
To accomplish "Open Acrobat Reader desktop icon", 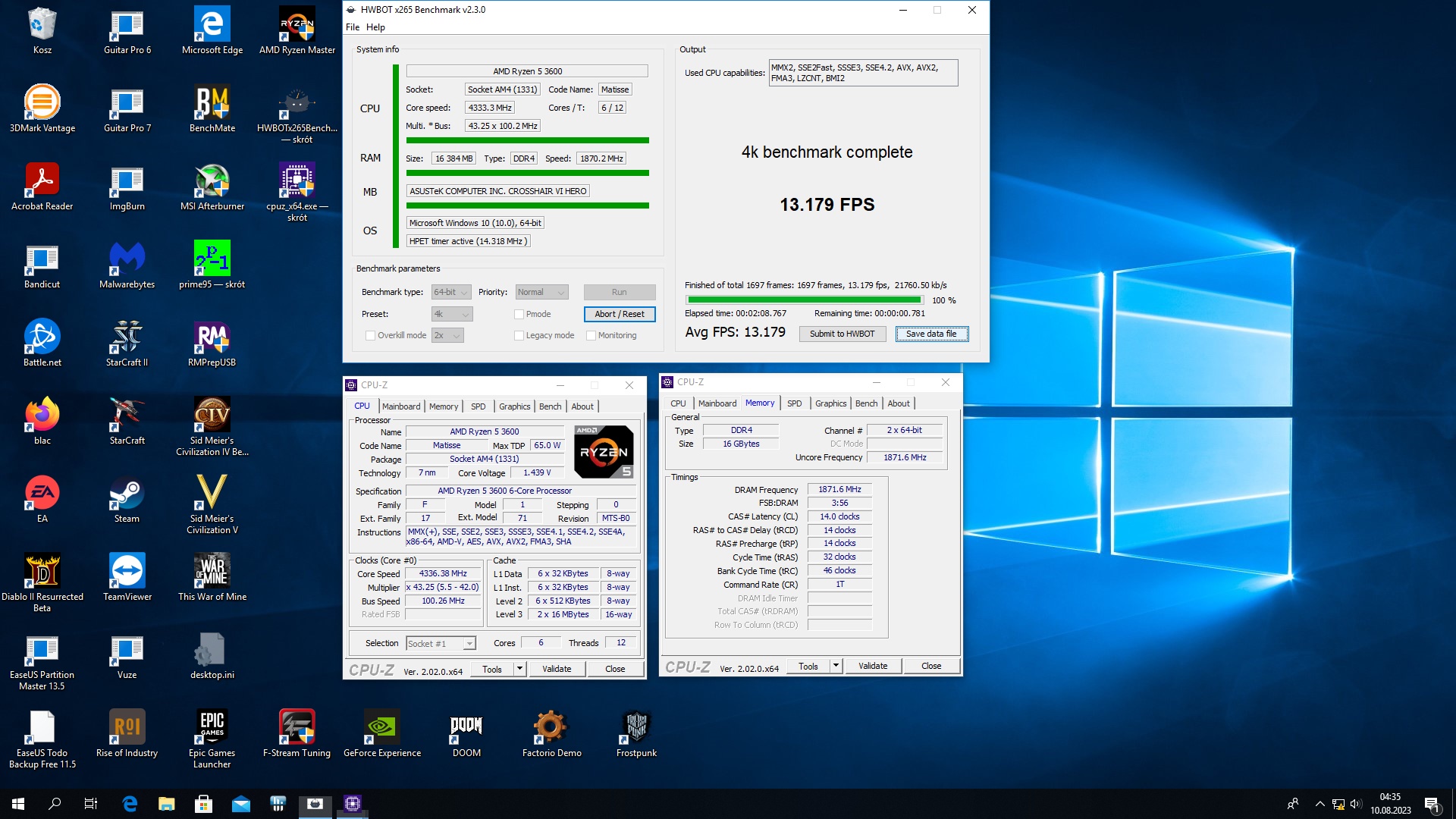I will (x=42, y=187).
